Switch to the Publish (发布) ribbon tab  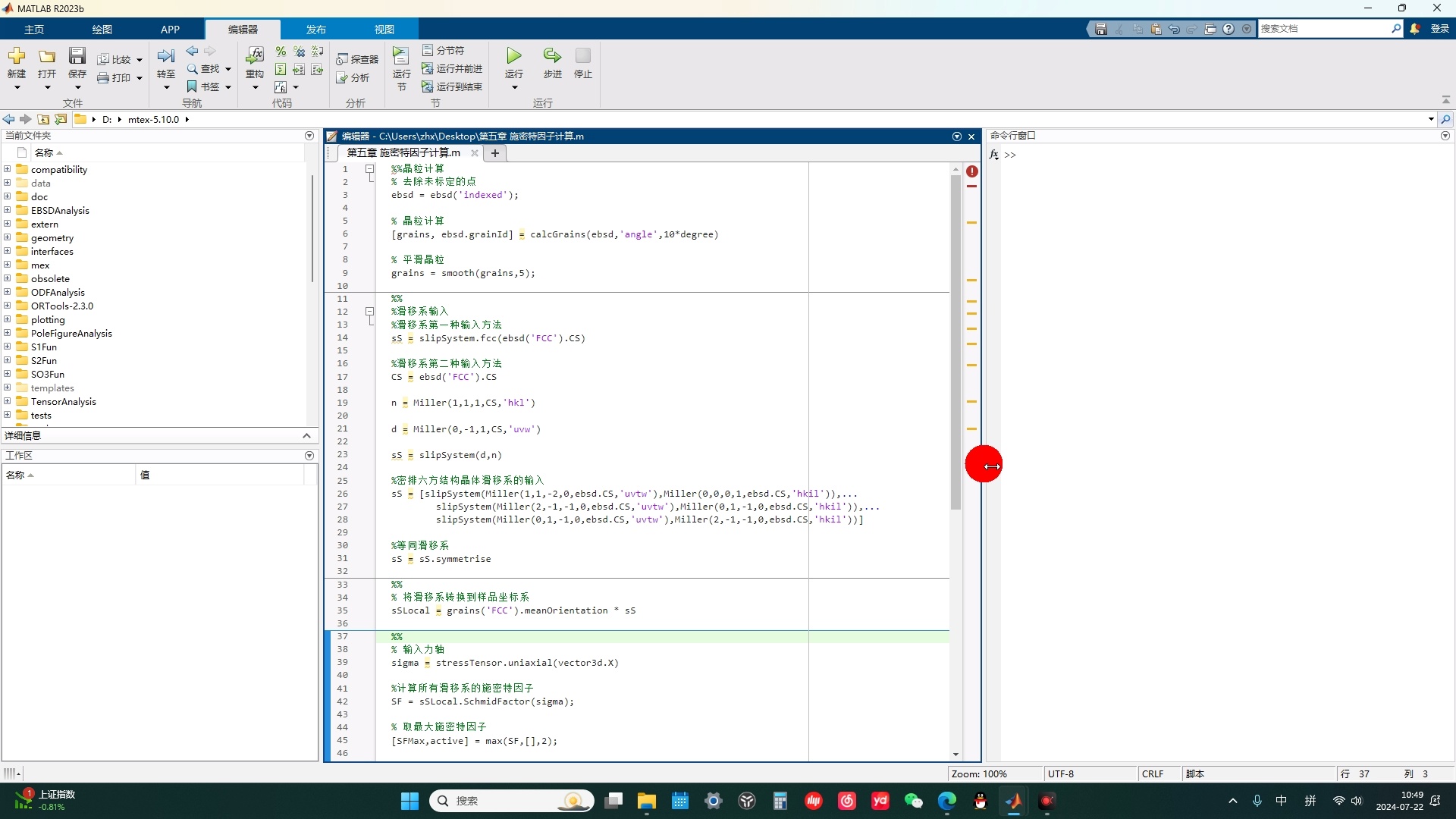tap(315, 29)
